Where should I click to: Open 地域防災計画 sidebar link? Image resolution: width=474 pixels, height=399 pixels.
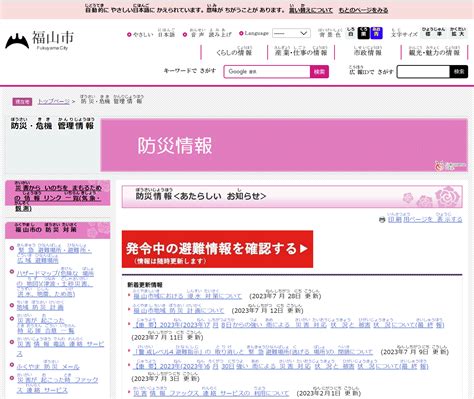pyautogui.click(x=40, y=306)
